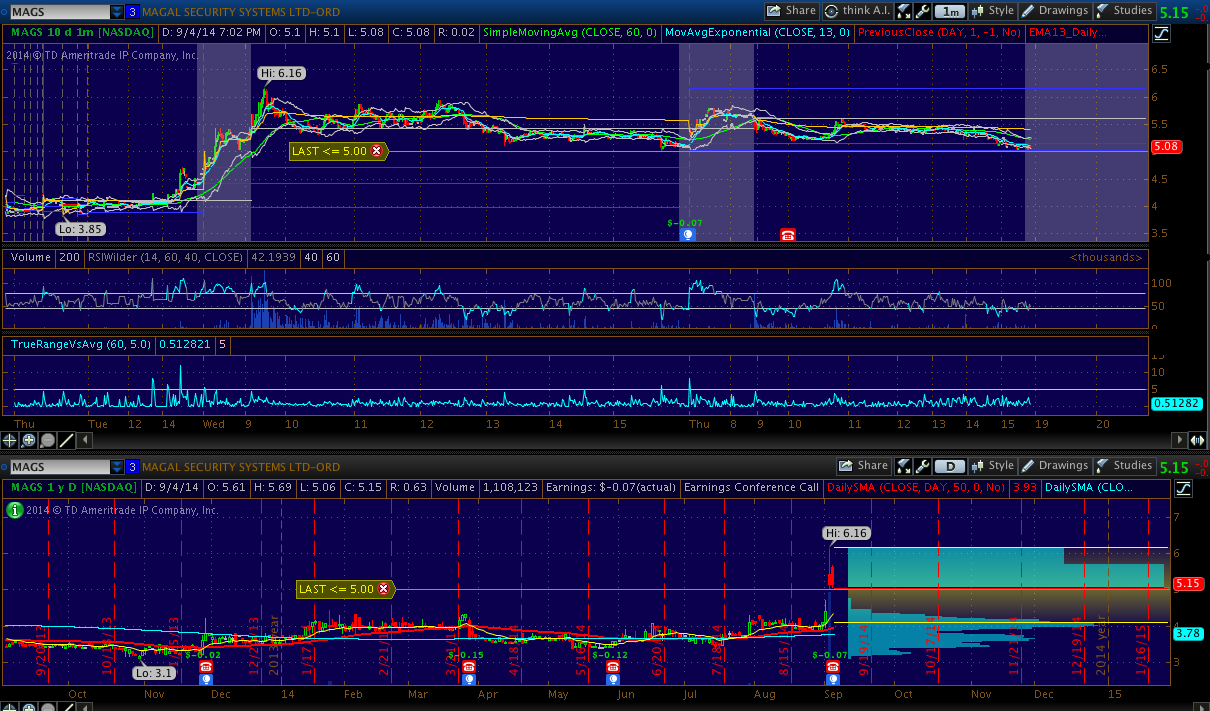1210x711 pixels.
Task: Open the lower MAGS symbol dropdown arrow
Action: click(x=117, y=467)
